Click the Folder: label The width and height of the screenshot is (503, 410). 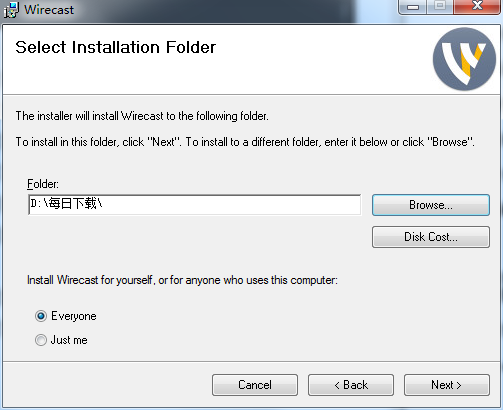click(x=43, y=184)
